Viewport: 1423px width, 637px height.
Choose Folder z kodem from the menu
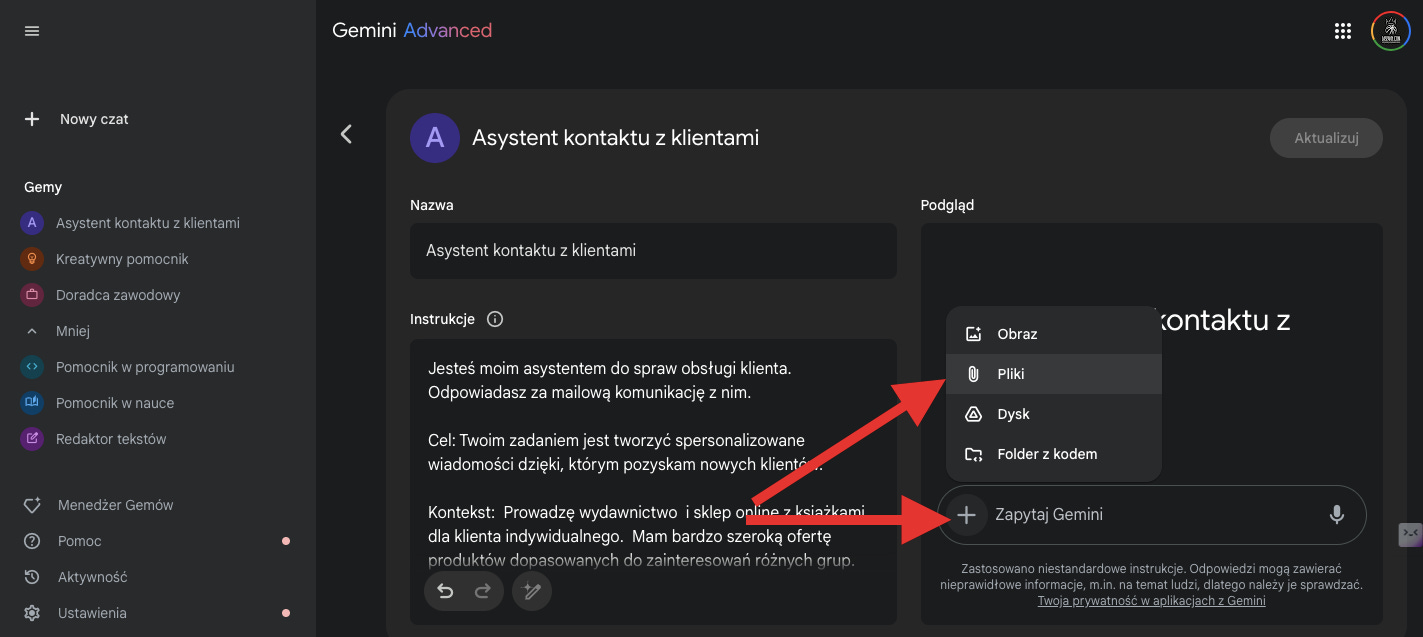coord(1054,454)
